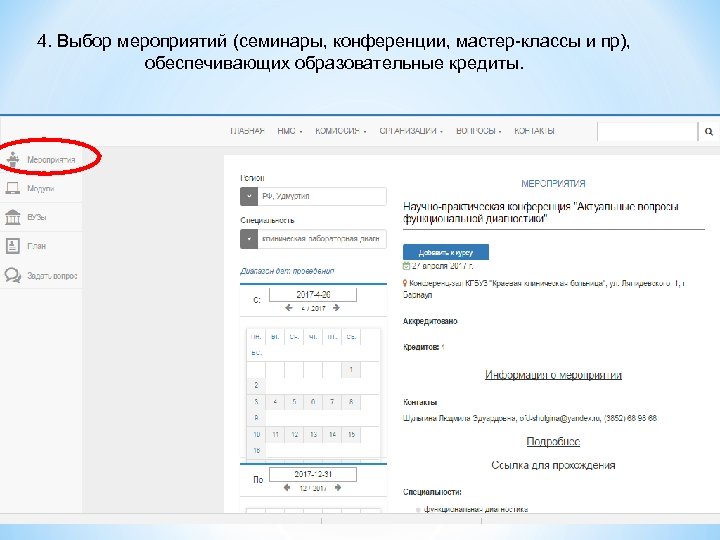720x540 pixels.
Task: Open КОНТАКТЫ page
Action: [x=534, y=131]
